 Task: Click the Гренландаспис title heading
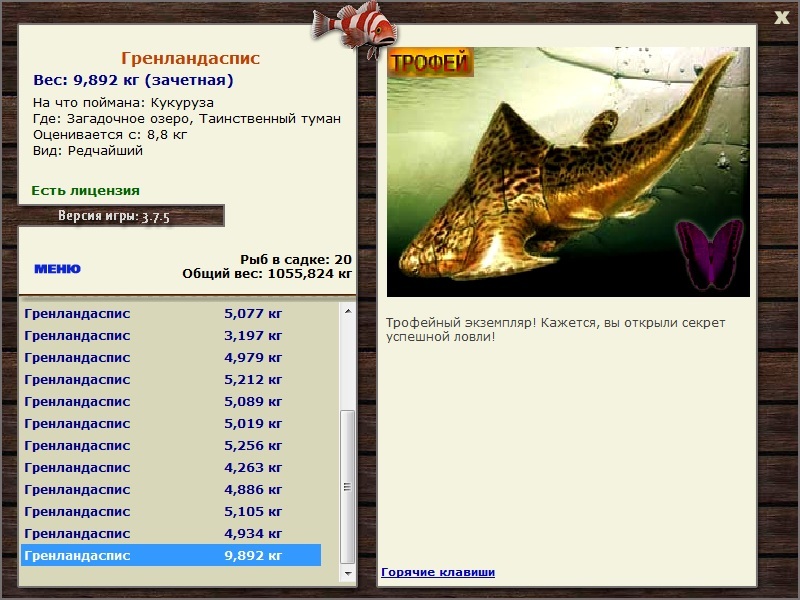point(190,58)
